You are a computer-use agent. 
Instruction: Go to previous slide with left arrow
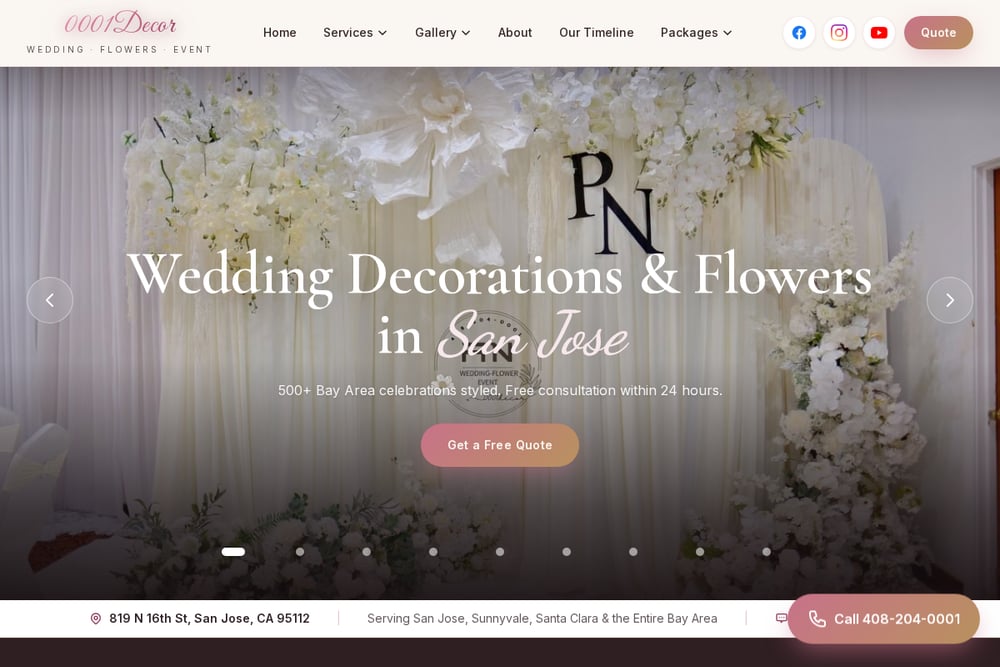[50, 300]
